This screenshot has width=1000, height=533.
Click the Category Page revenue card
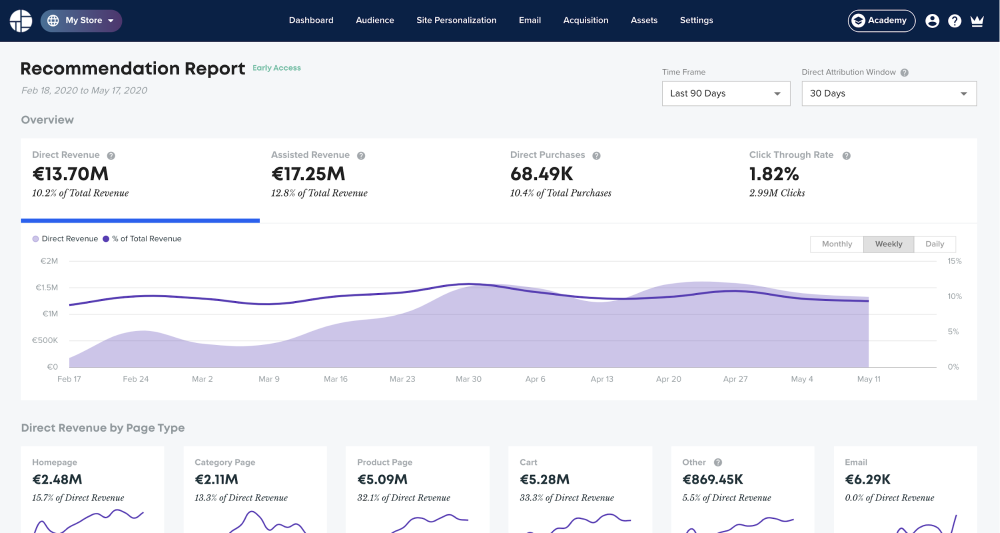pos(255,490)
